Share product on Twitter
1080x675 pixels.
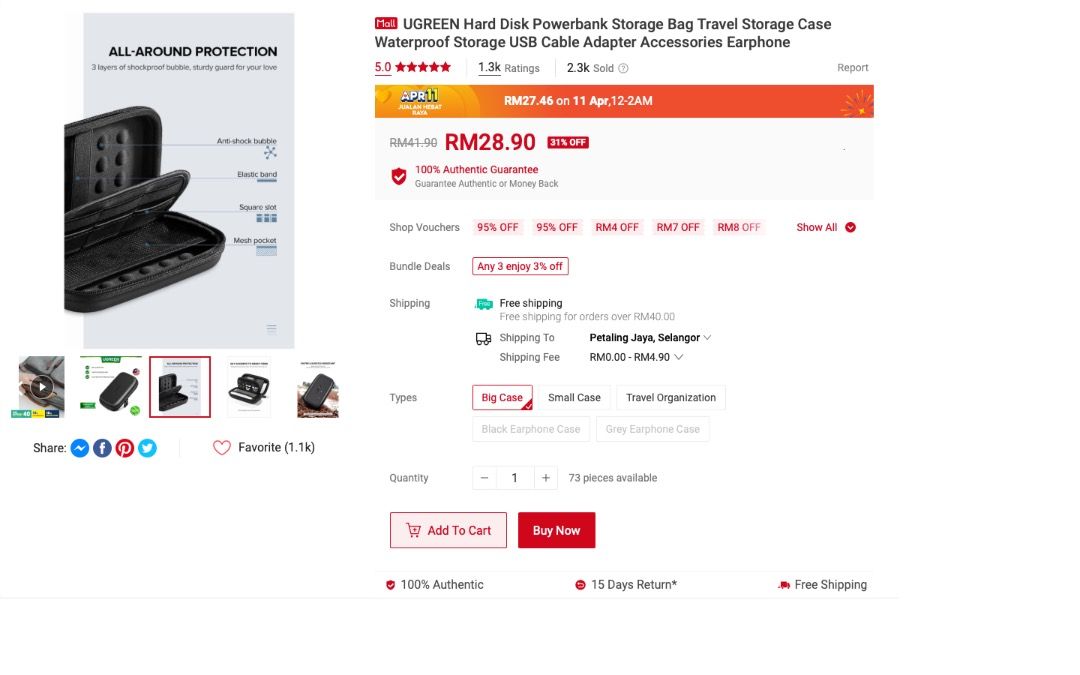click(147, 448)
